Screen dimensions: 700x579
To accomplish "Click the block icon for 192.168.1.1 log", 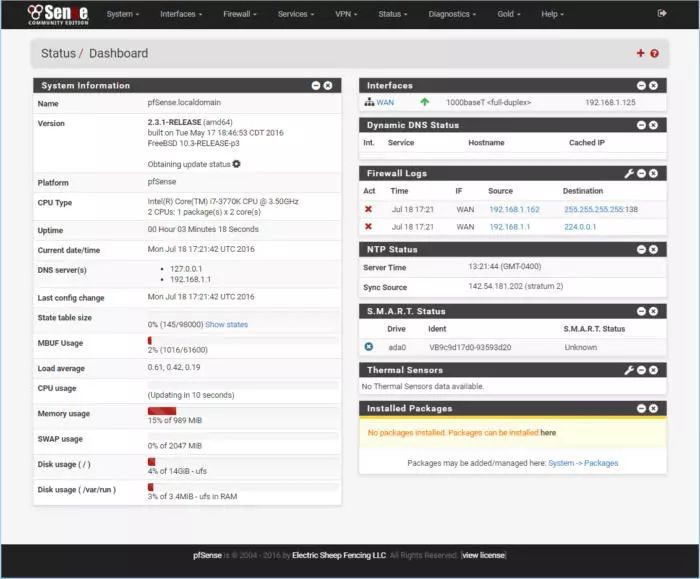I will coord(368,226).
